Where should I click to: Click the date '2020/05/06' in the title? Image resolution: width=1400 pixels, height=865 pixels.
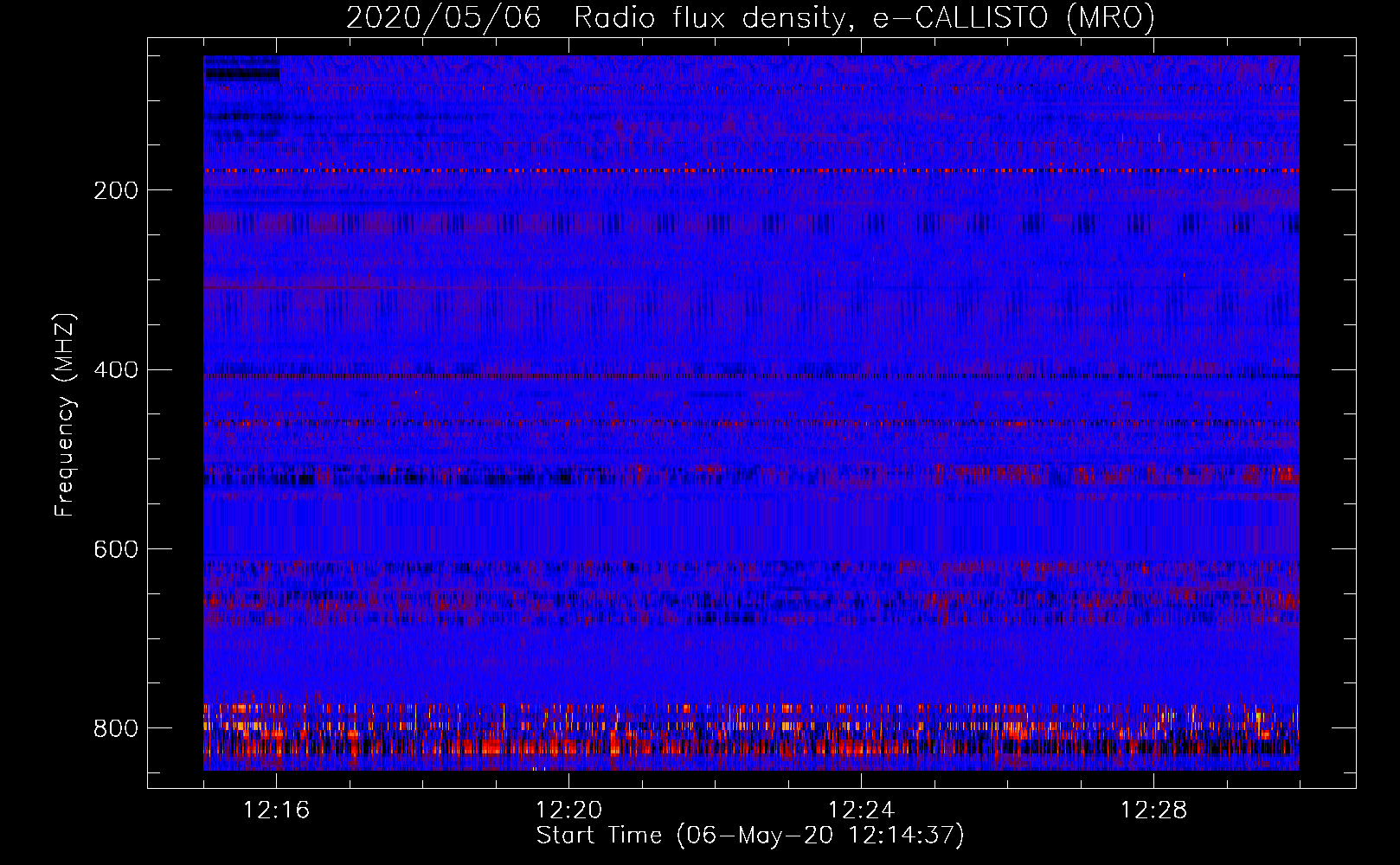point(444,18)
